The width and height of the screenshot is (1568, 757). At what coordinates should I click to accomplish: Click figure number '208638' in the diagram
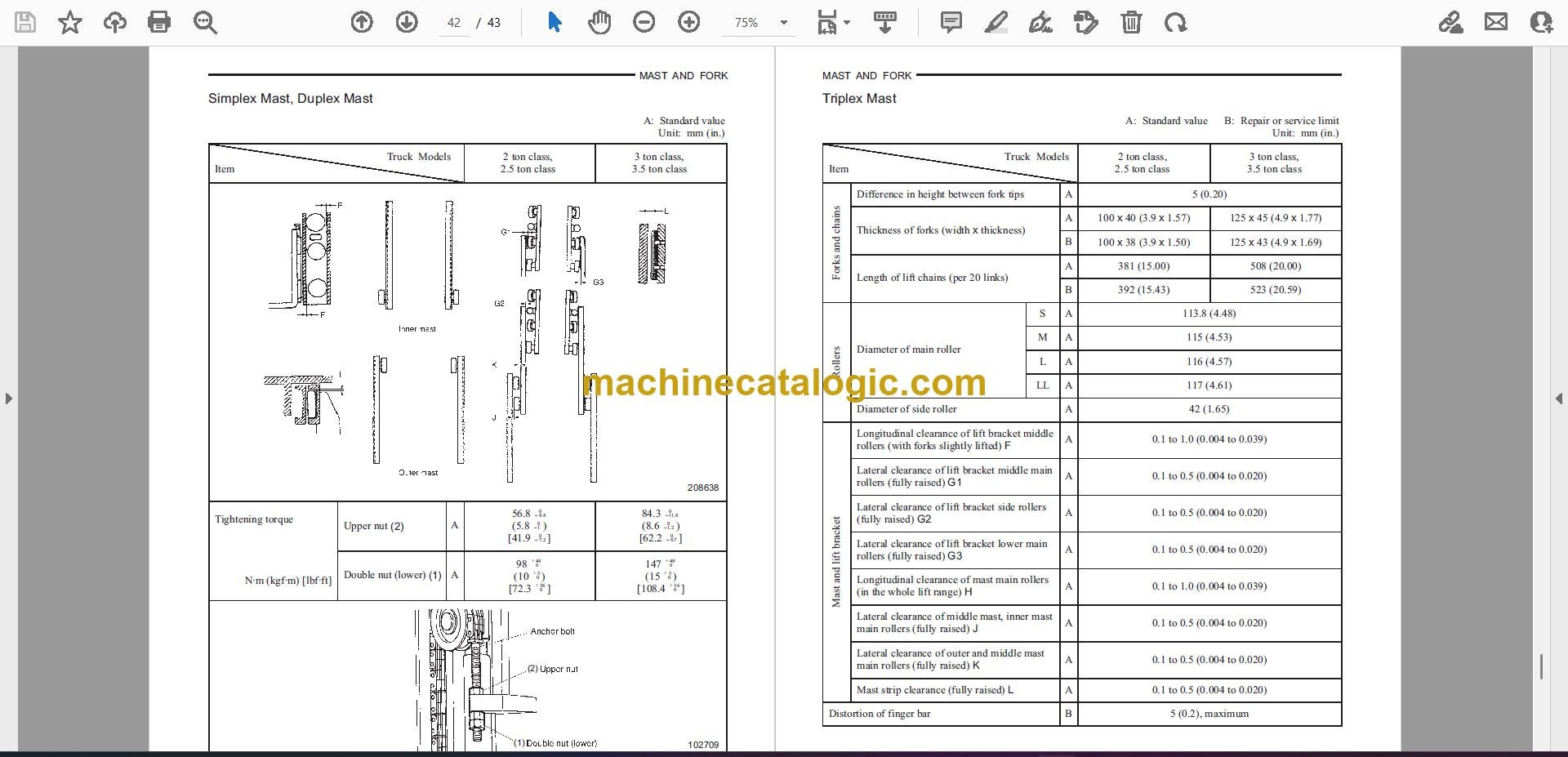703,488
